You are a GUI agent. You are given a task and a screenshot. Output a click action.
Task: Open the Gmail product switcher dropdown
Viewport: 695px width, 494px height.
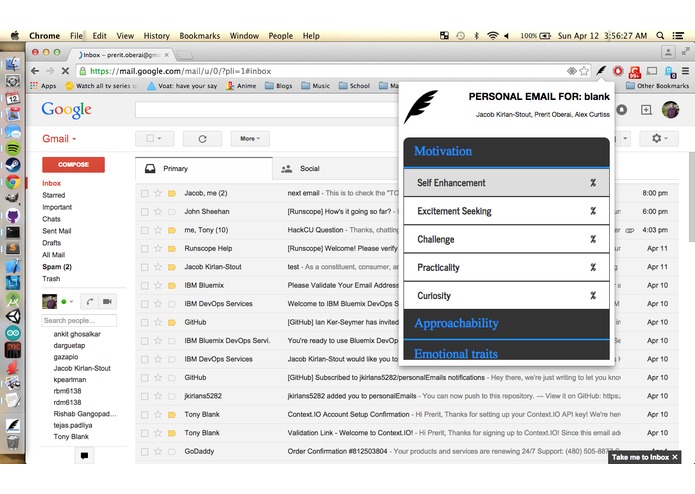pyautogui.click(x=59, y=139)
